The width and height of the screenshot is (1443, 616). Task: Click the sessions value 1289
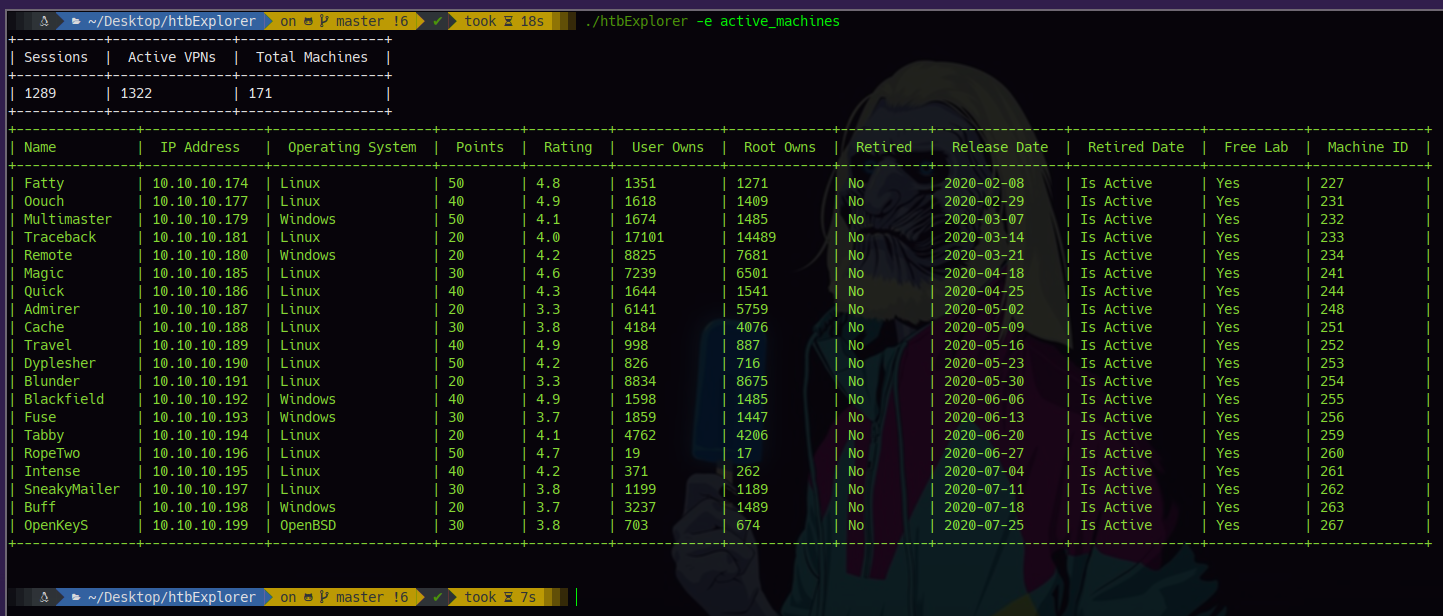point(40,93)
